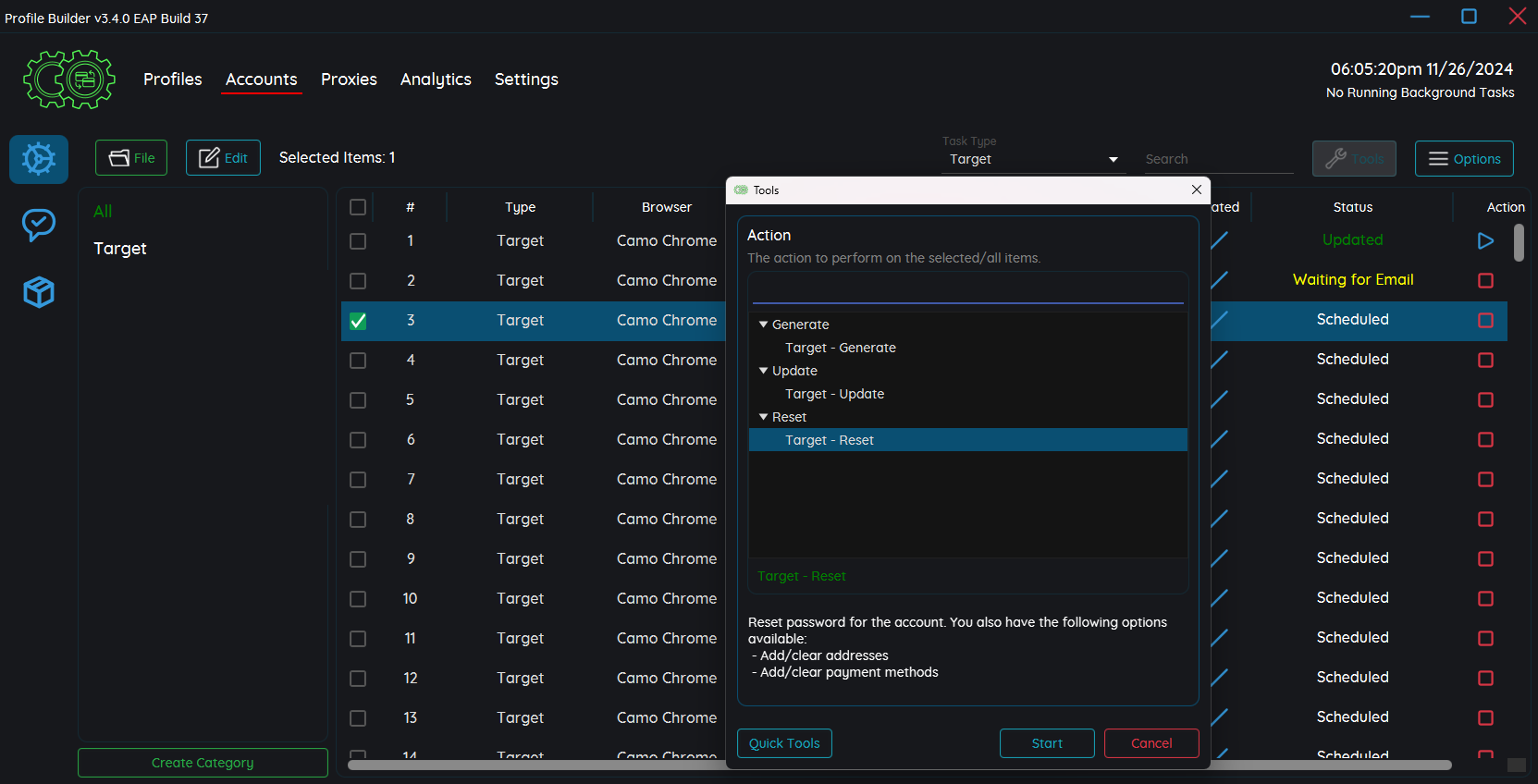Click the play icon in row 1
The image size is (1538, 784).
[x=1485, y=240]
